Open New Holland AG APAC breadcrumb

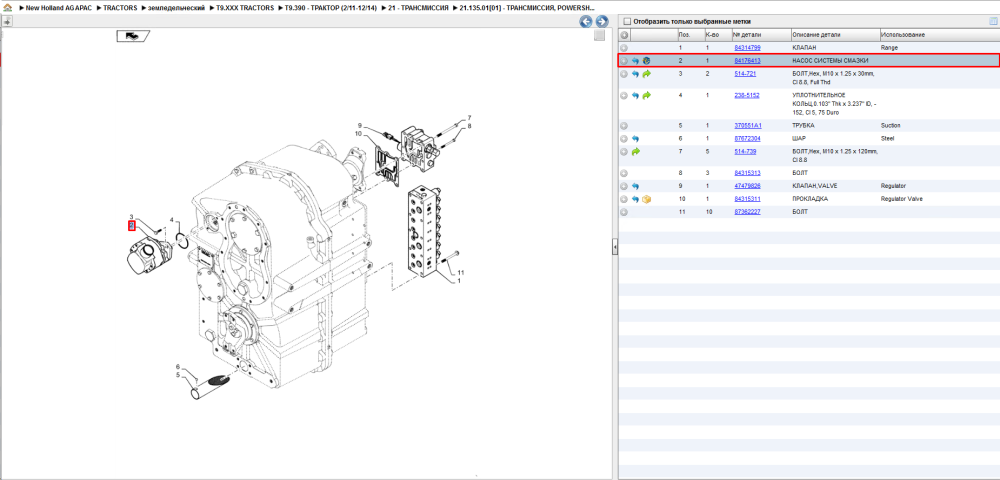[58, 8]
